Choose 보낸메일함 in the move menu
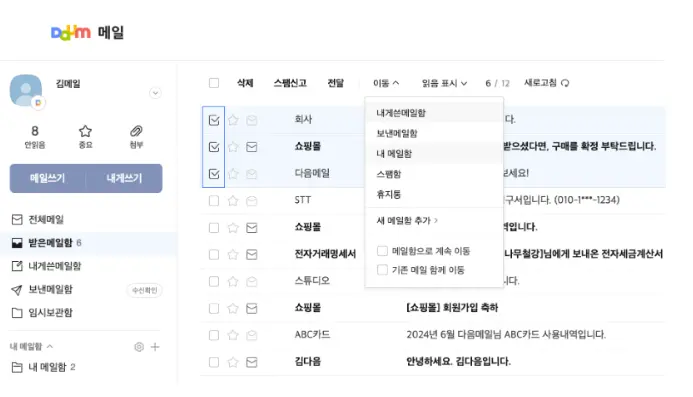693x397 pixels. point(434,134)
